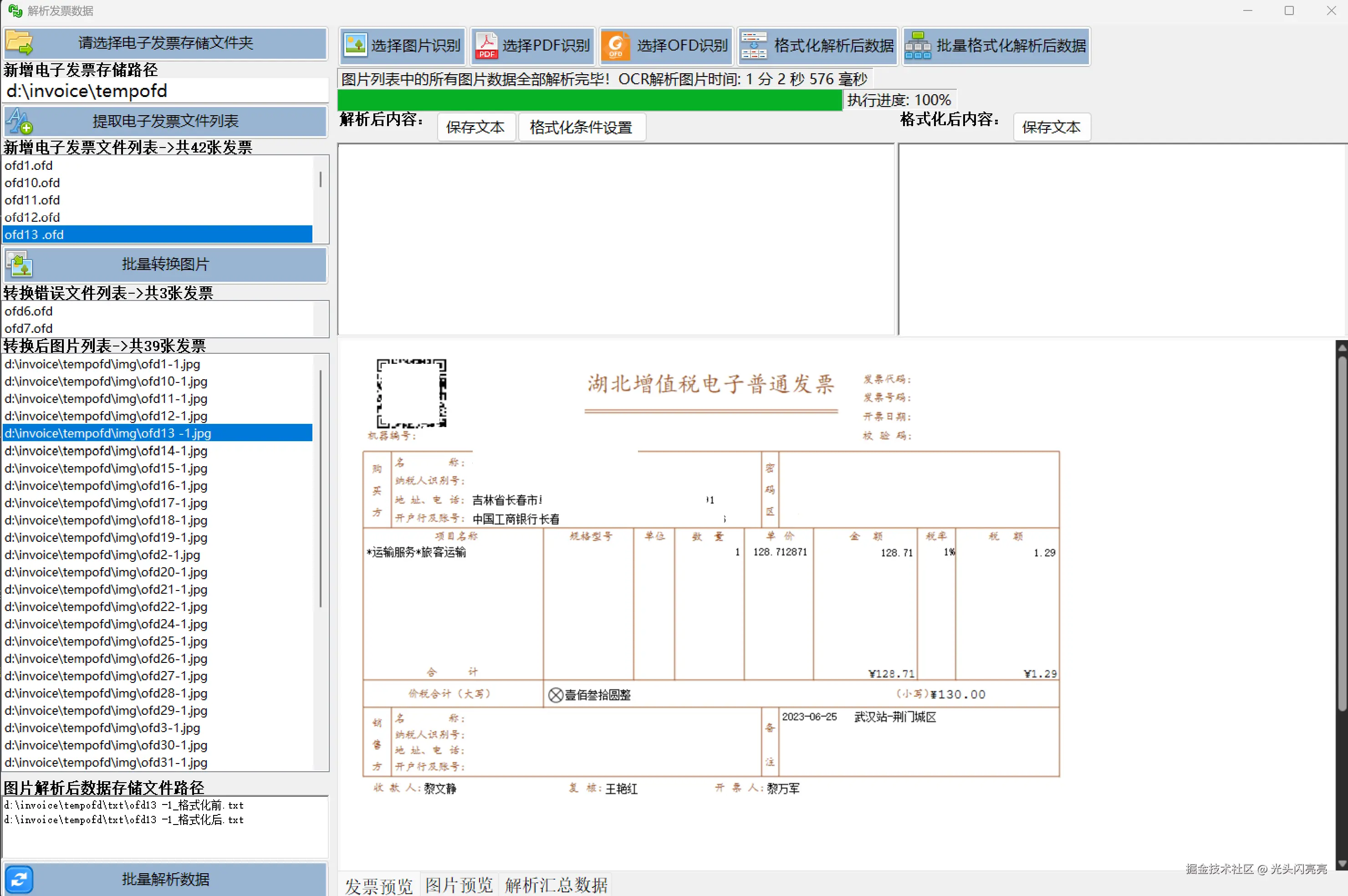Click the red PDF recognition icon
The image size is (1348, 896).
pyautogui.click(x=486, y=45)
